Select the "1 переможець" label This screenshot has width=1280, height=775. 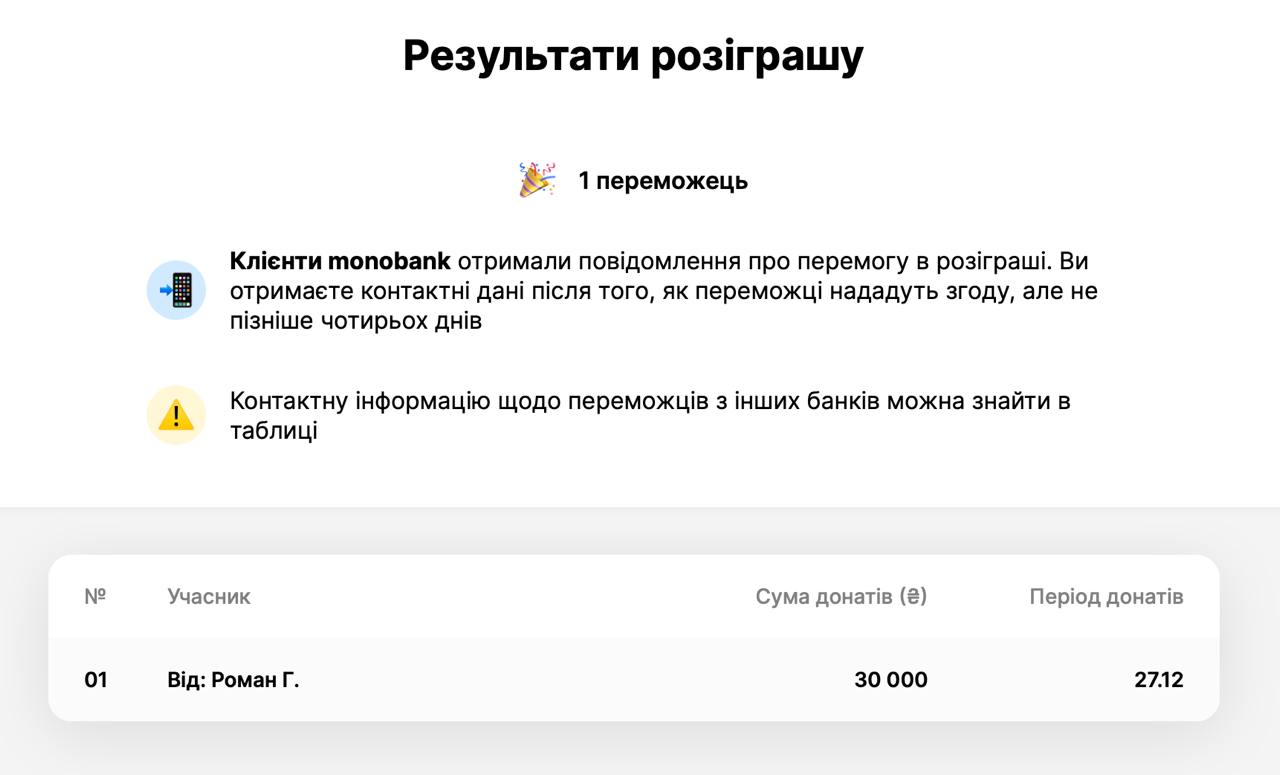(x=662, y=181)
